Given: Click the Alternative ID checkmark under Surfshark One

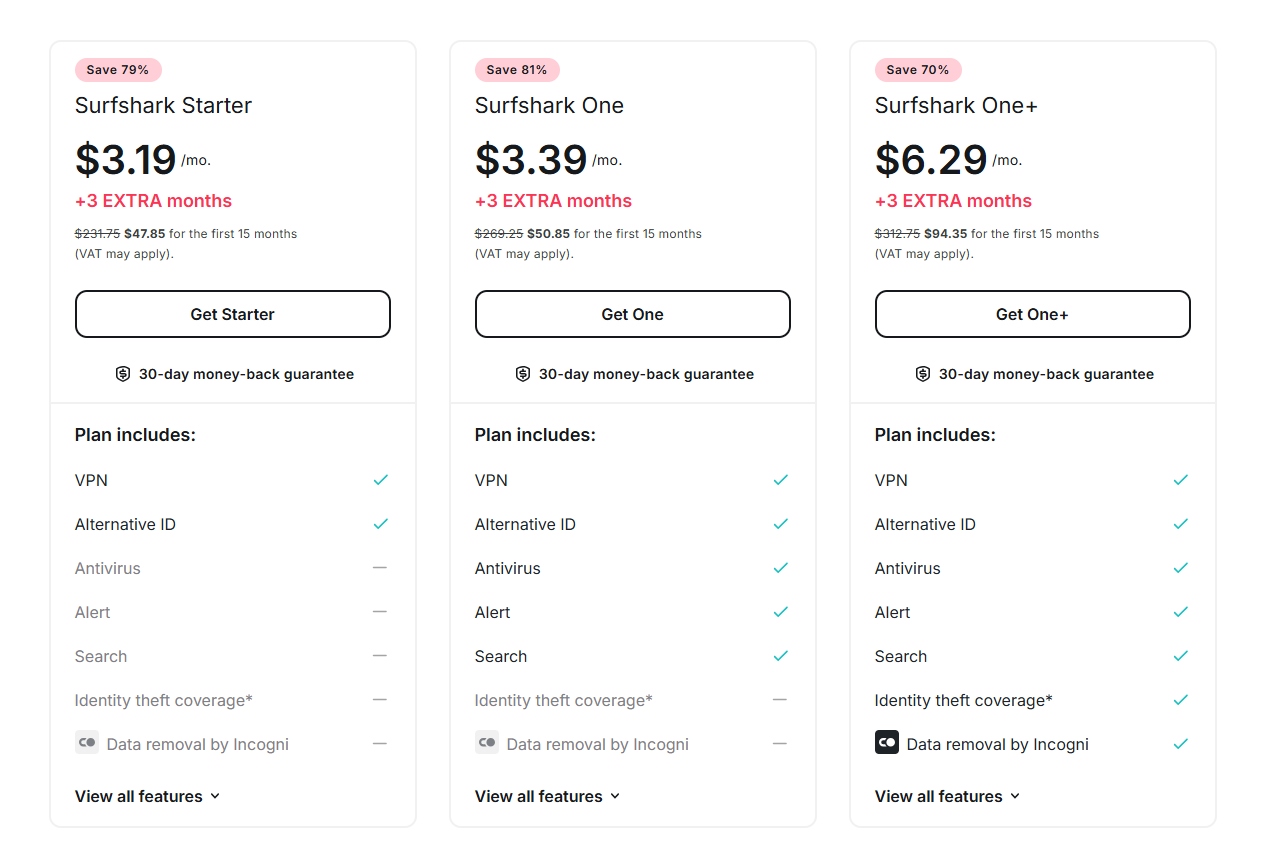Looking at the screenshot, I should click(780, 524).
